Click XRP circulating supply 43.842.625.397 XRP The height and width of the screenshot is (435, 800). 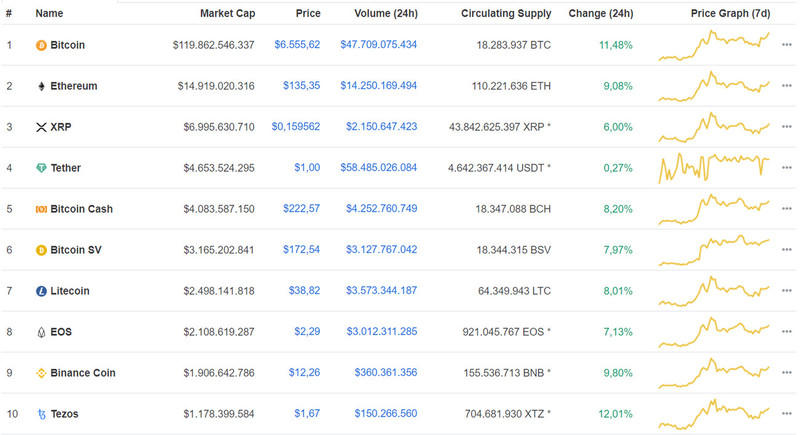pos(500,127)
